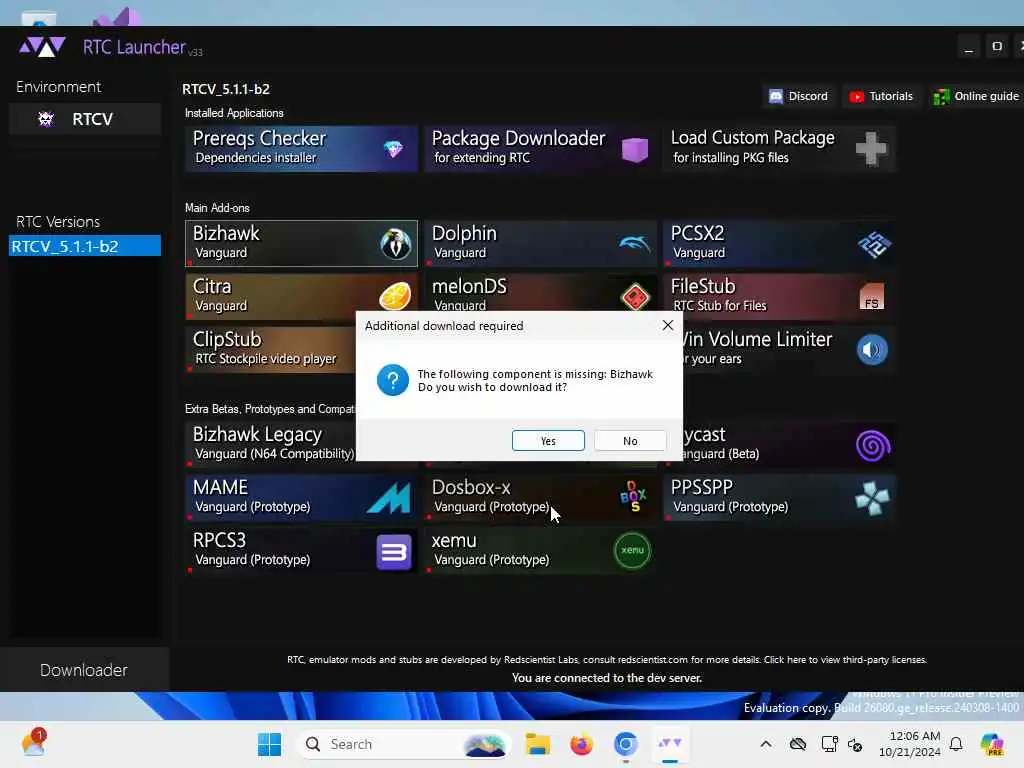The width and height of the screenshot is (1024, 768).
Task: Click the ClipStub tile title
Action: click(x=227, y=339)
